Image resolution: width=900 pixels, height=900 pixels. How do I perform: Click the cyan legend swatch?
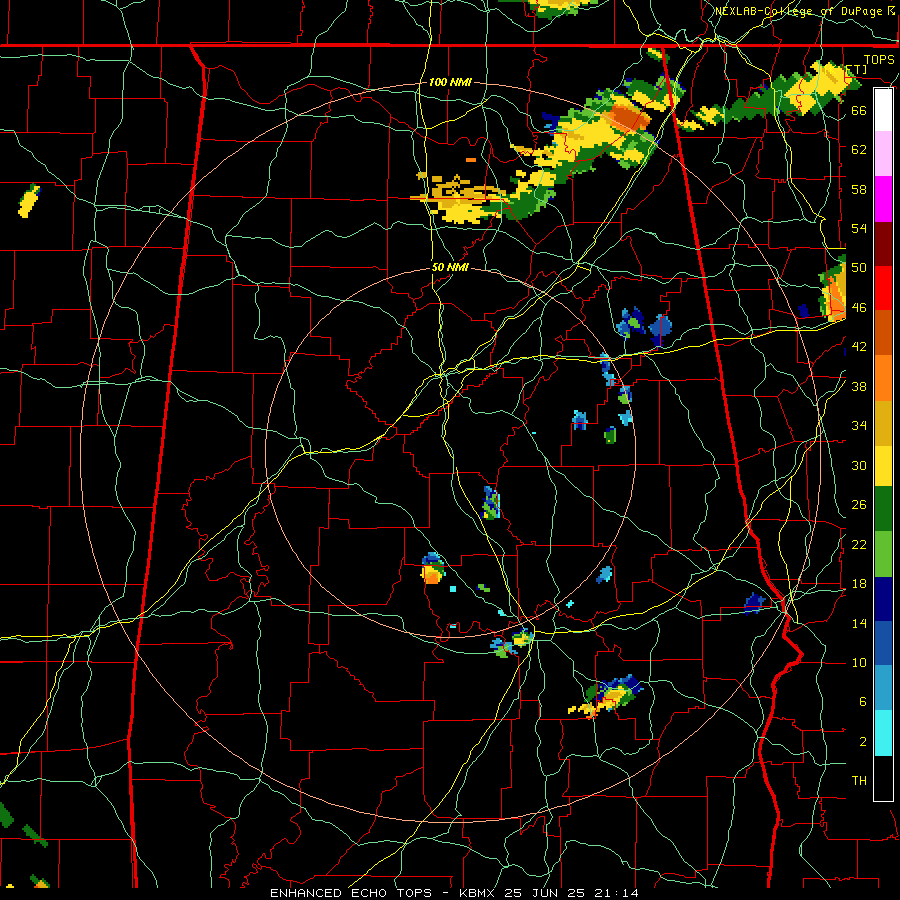pyautogui.click(x=883, y=733)
